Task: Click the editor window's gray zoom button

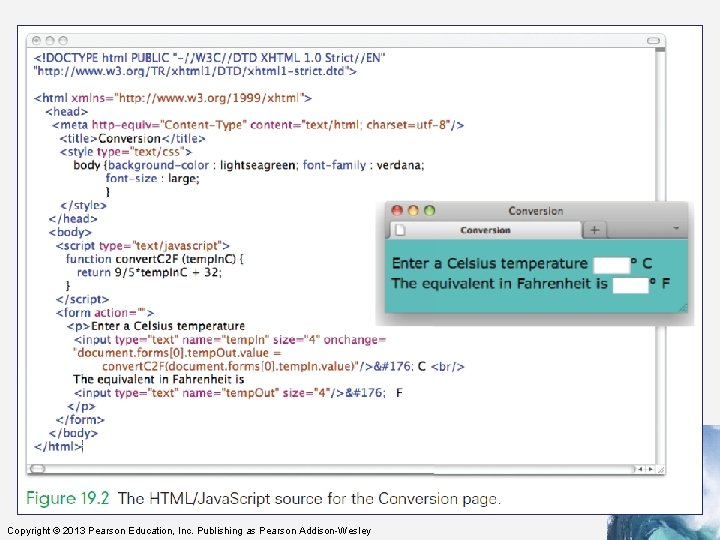Action: (x=63, y=41)
